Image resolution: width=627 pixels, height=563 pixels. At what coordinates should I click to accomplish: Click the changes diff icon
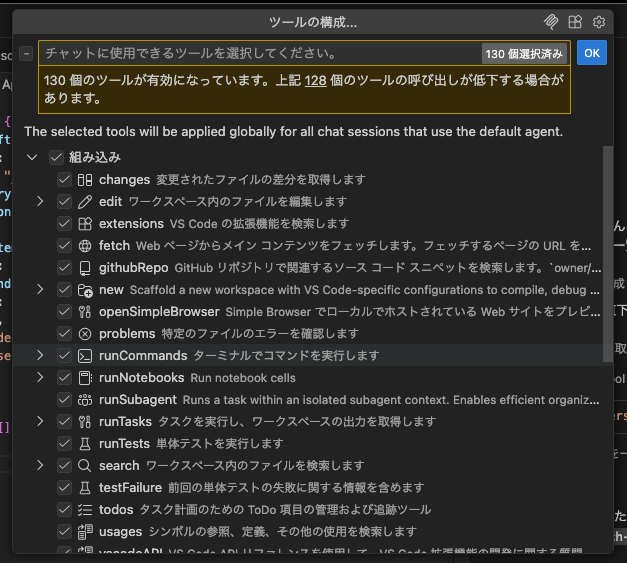pos(85,180)
